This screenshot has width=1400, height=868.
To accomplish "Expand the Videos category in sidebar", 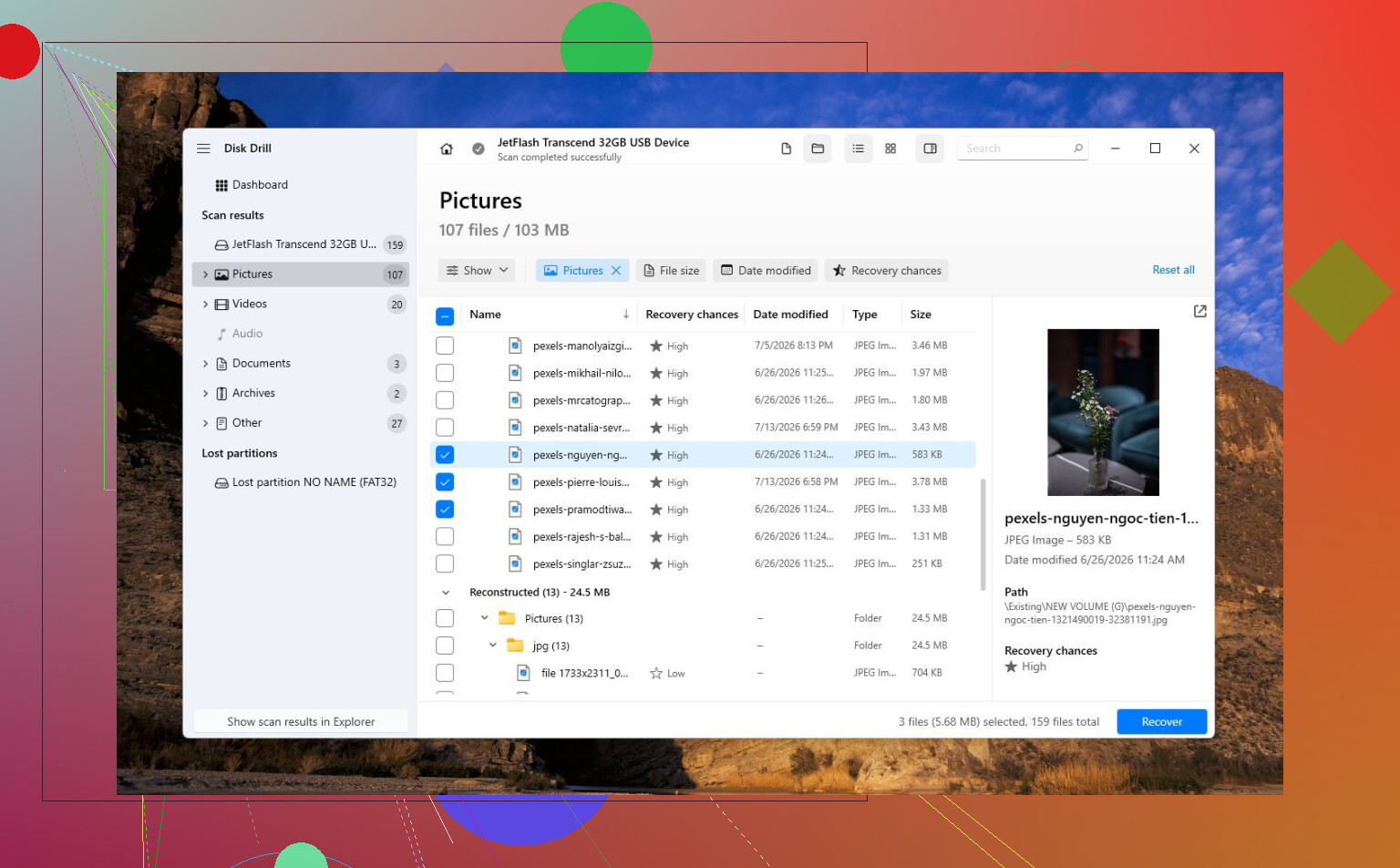I will point(205,305).
